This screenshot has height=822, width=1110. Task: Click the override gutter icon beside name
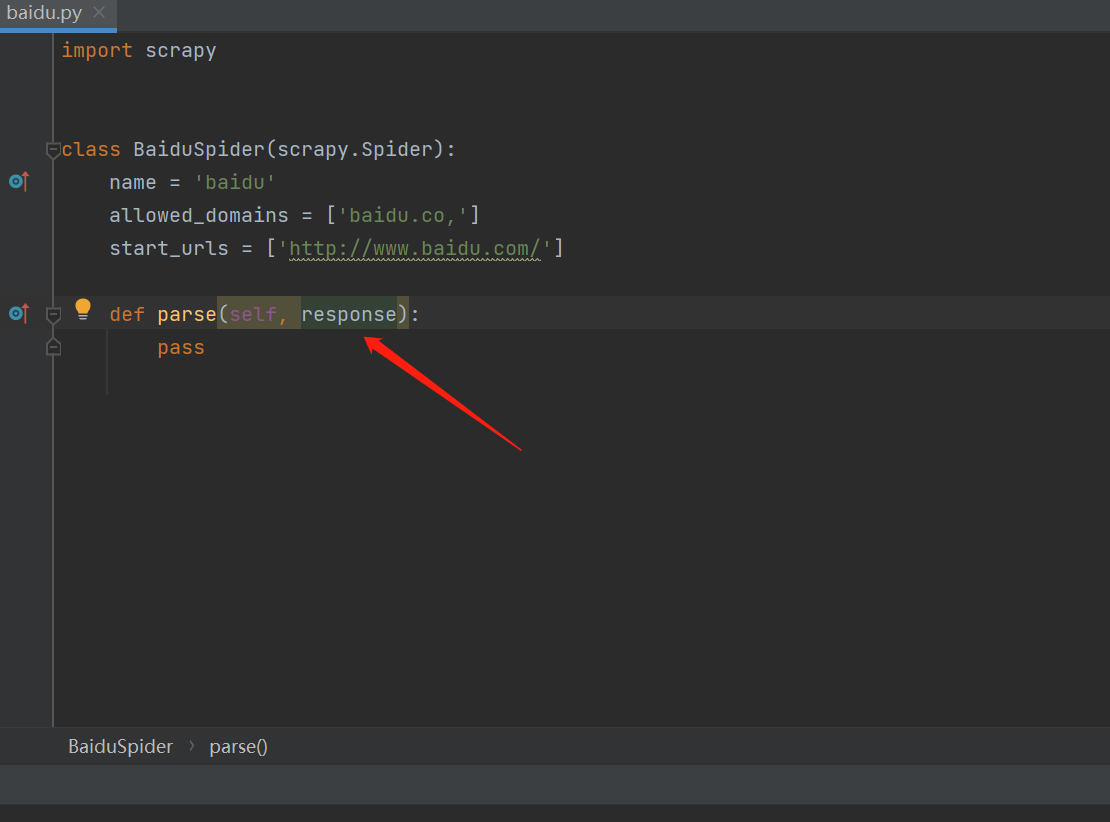pos(19,182)
